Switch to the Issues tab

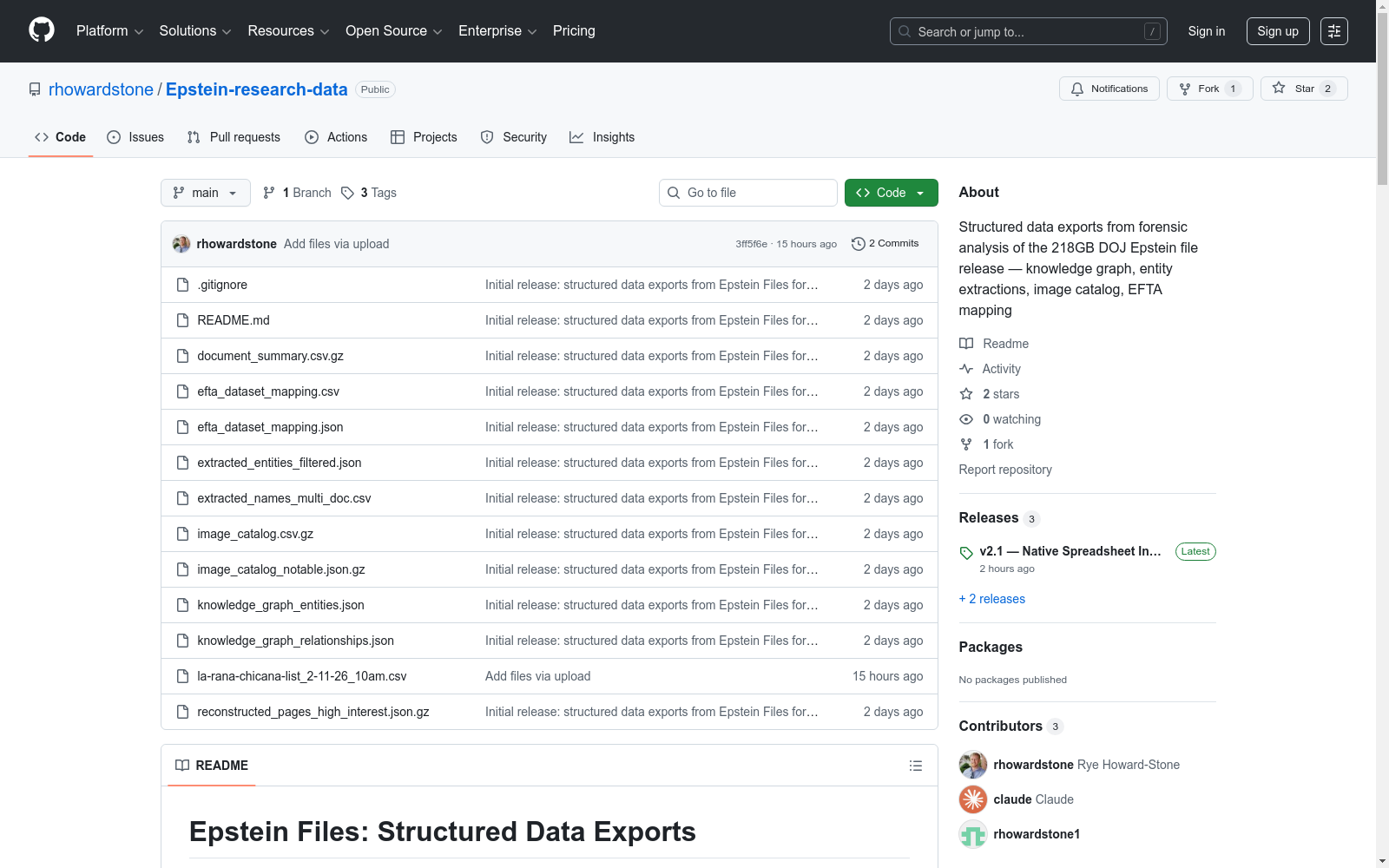click(135, 137)
